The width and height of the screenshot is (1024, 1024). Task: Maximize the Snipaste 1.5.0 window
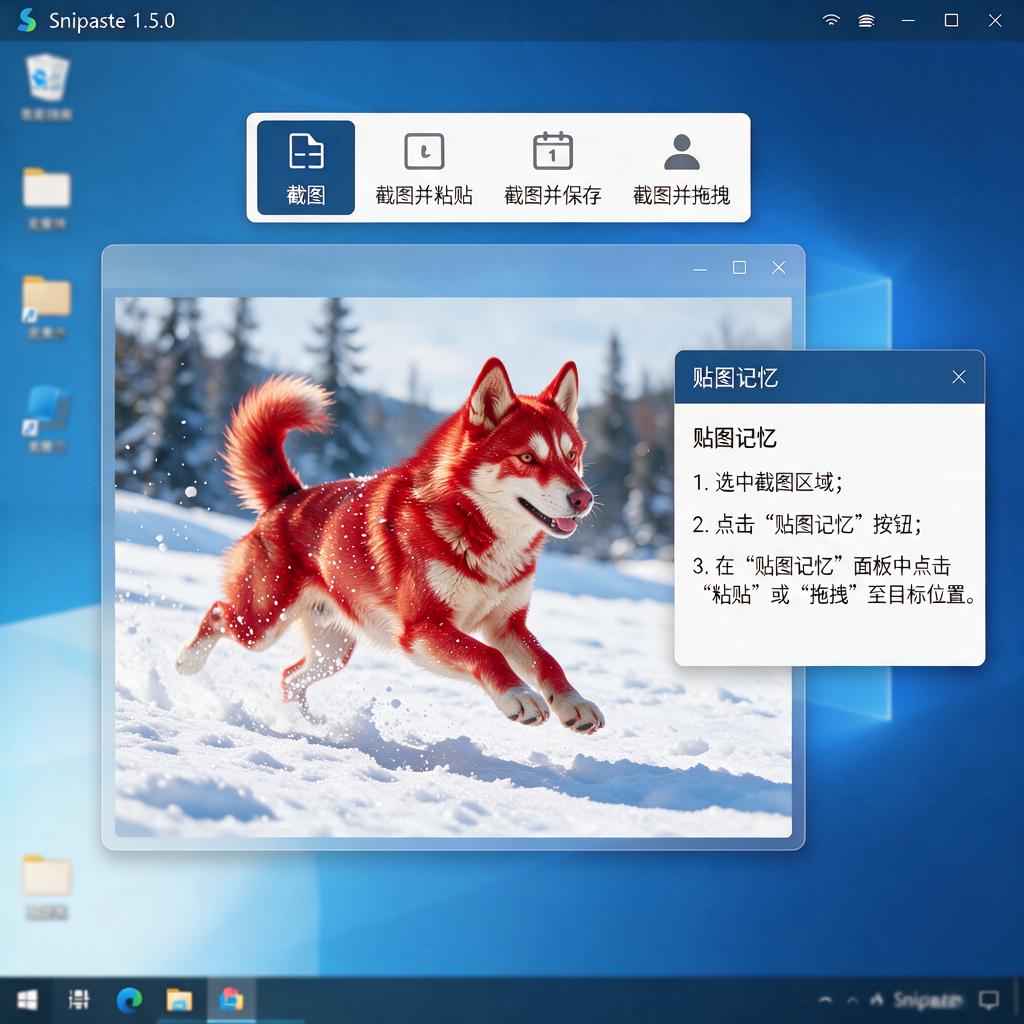(x=952, y=20)
